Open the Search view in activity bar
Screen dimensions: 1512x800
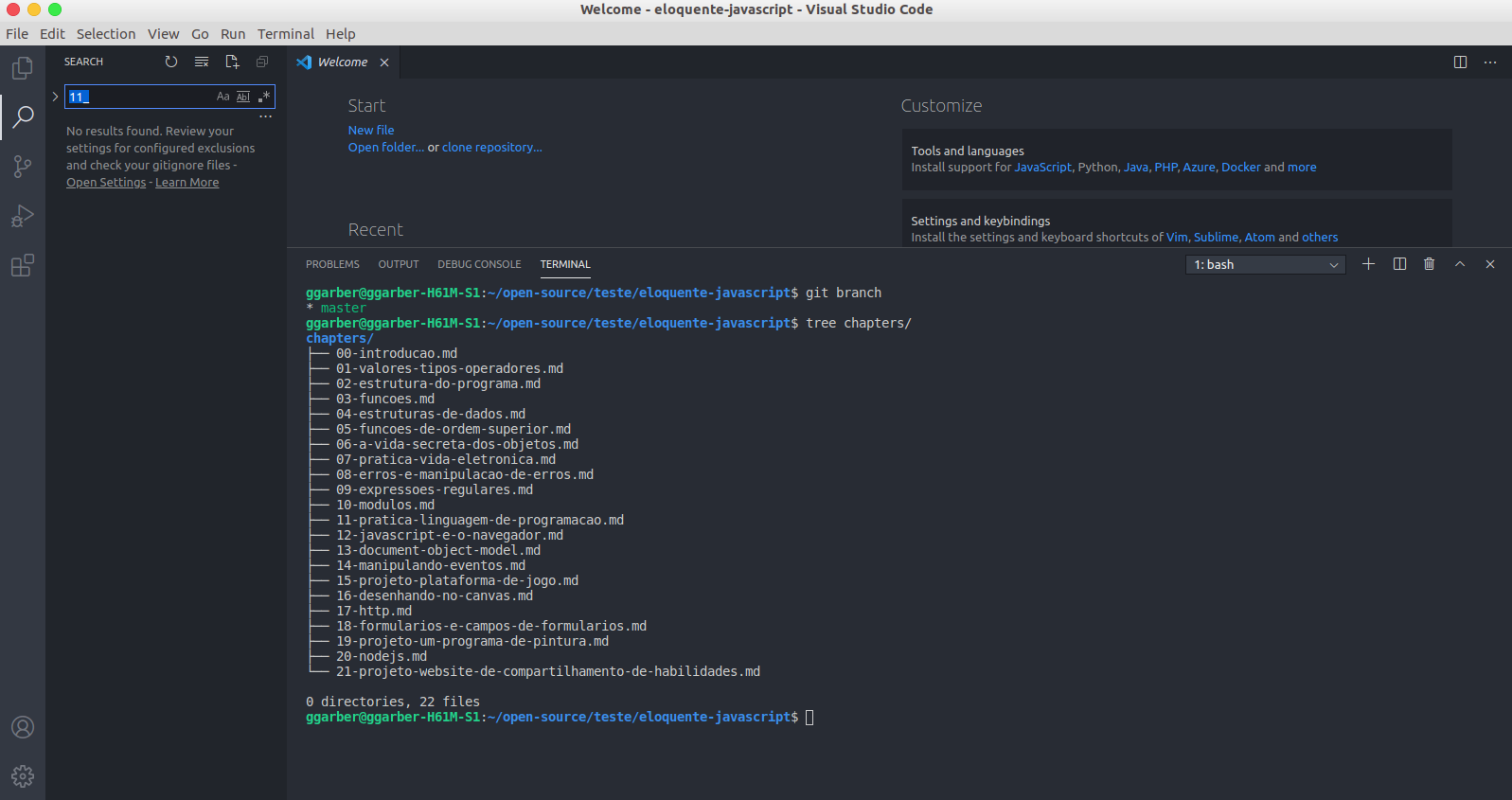point(23,116)
